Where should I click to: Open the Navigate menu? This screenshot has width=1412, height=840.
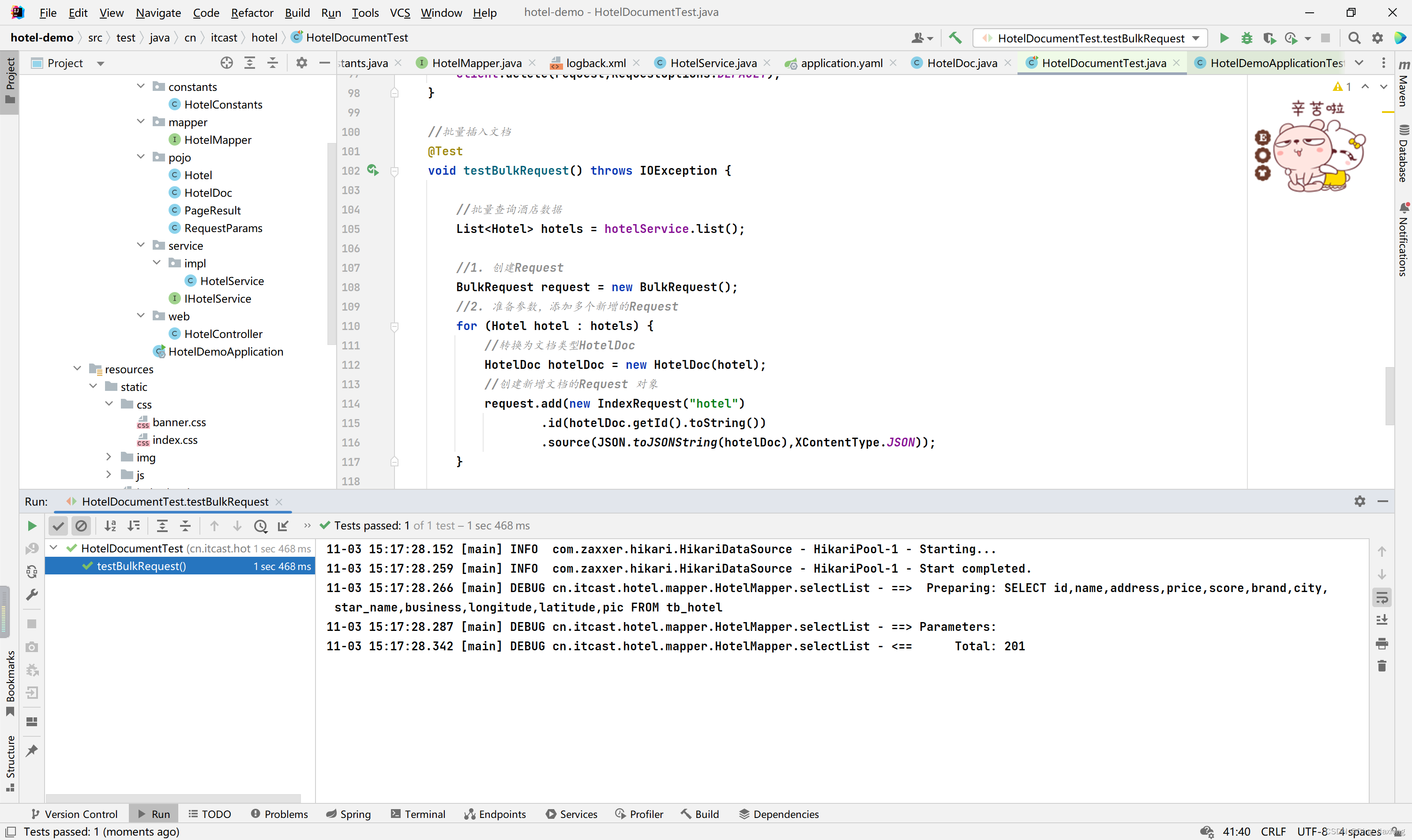[x=158, y=12]
